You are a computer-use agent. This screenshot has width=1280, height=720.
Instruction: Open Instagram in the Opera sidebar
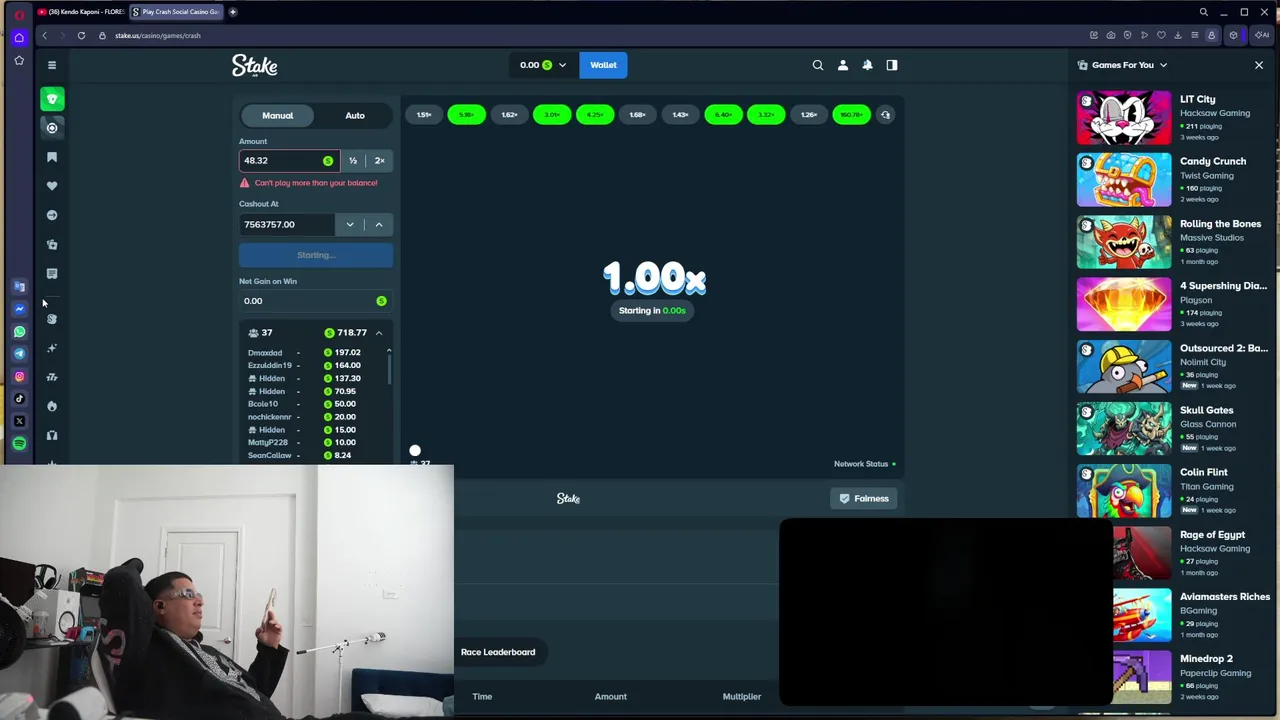point(19,376)
